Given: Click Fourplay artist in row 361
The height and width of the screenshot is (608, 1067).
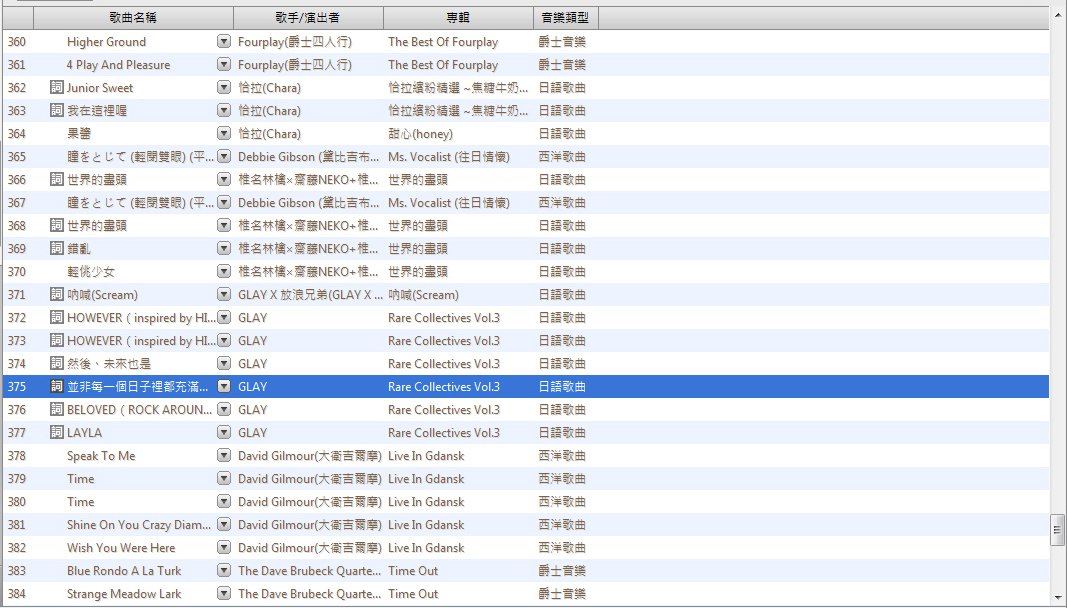Looking at the screenshot, I should point(295,65).
